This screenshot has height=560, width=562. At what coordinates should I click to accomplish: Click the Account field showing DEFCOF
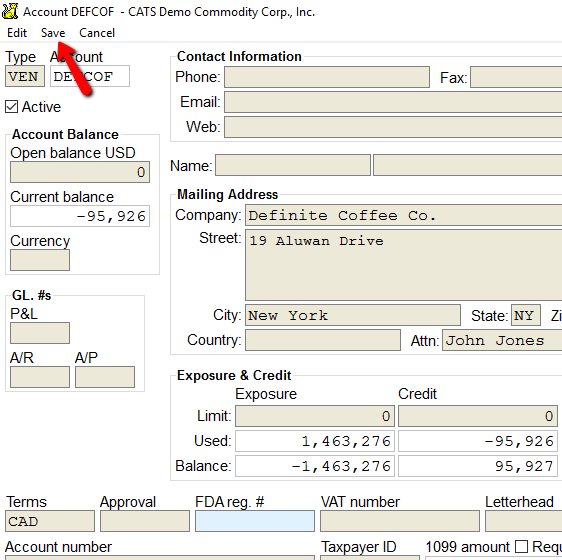tap(90, 76)
